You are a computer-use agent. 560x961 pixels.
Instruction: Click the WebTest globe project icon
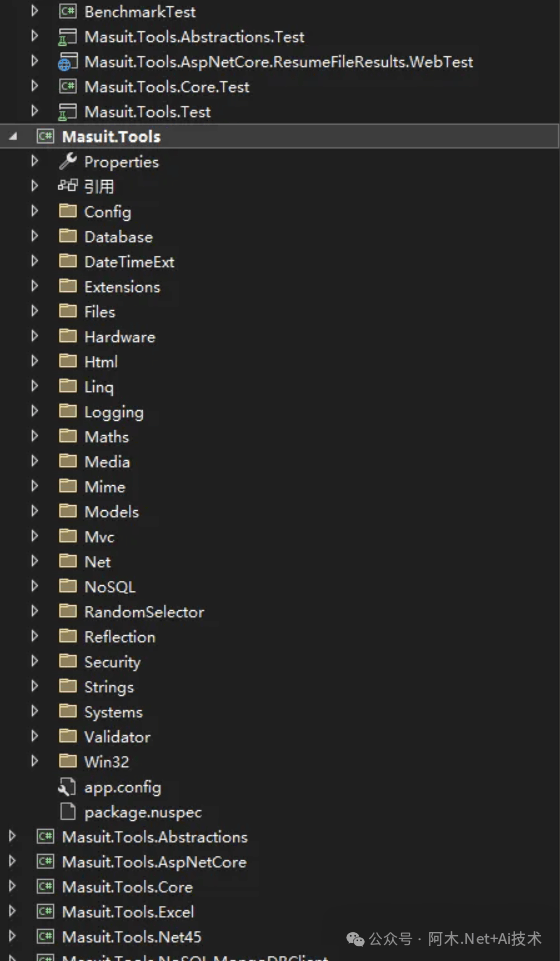67,61
